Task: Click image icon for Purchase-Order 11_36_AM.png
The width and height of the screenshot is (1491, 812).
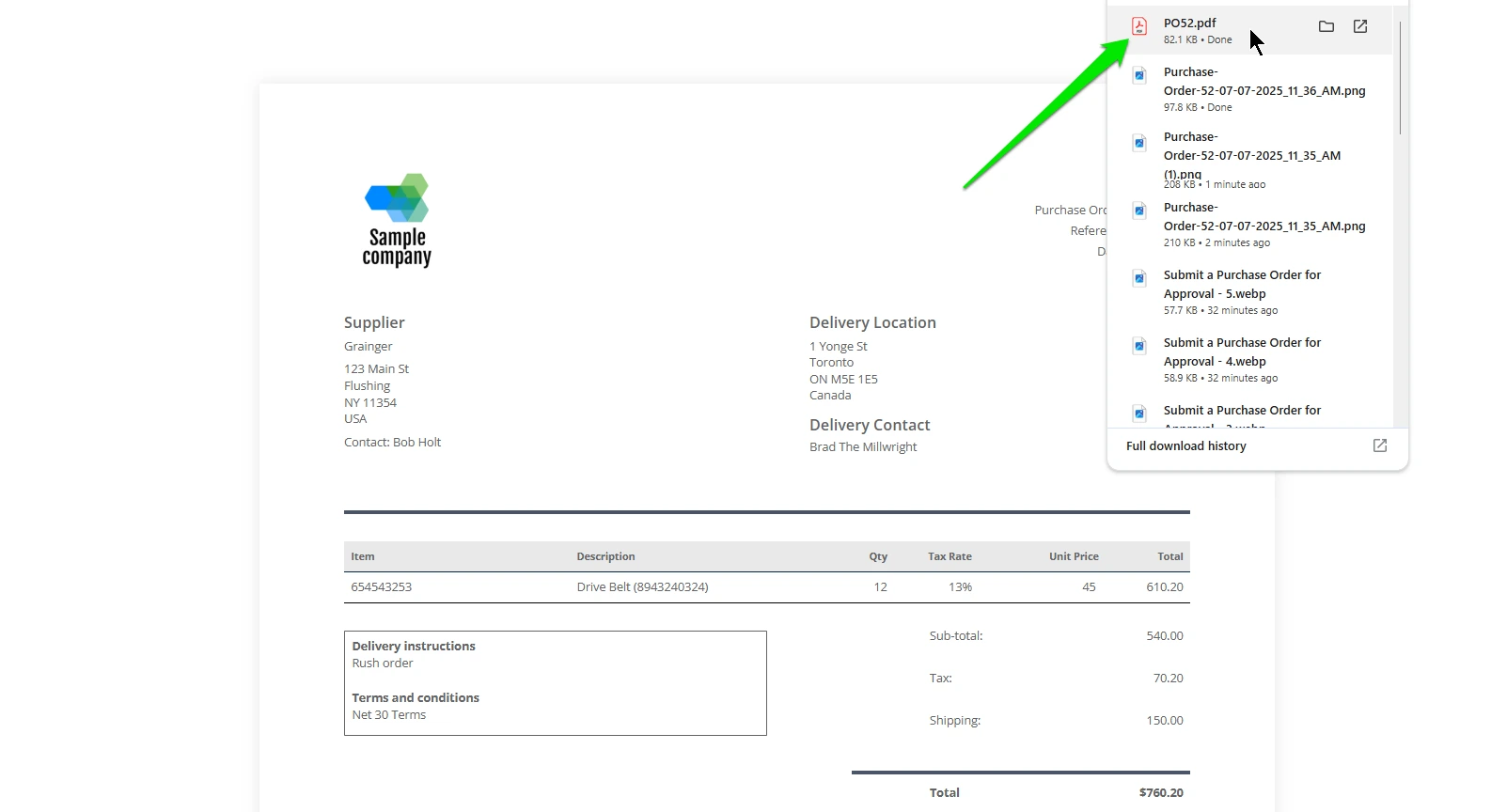Action: (1139, 75)
